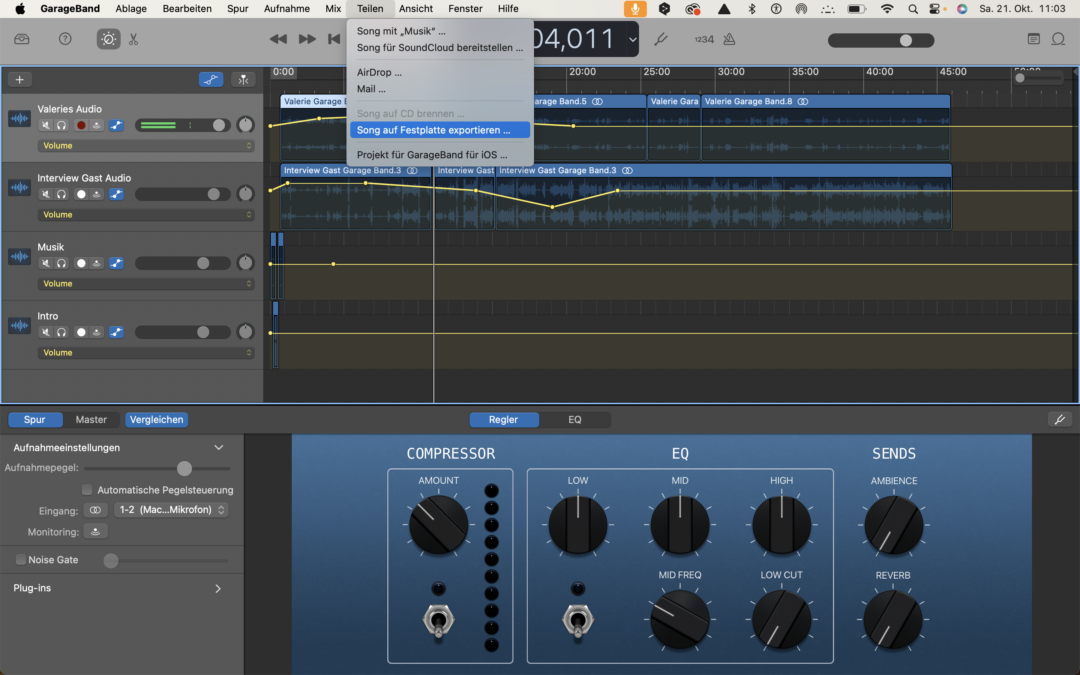Toggle automation on the Musik track
The image size is (1080, 675).
pyautogui.click(x=116, y=263)
